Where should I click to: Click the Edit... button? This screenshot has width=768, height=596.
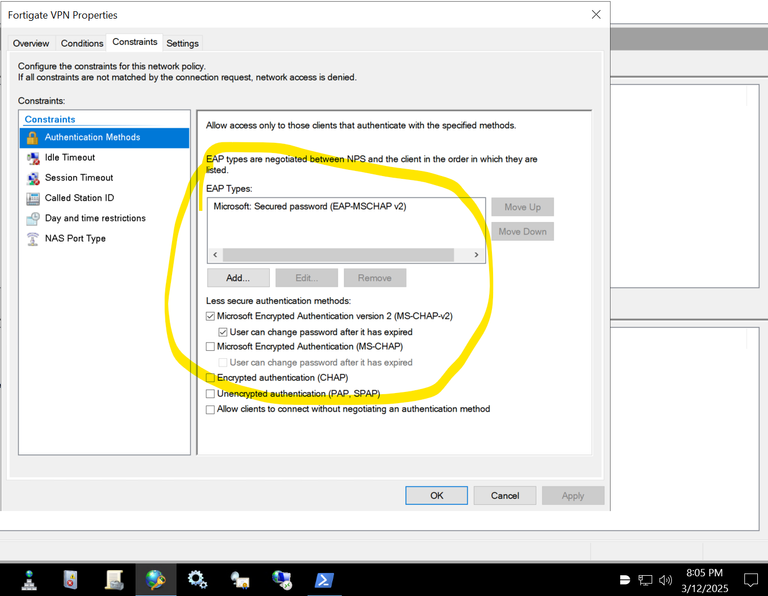[307, 278]
